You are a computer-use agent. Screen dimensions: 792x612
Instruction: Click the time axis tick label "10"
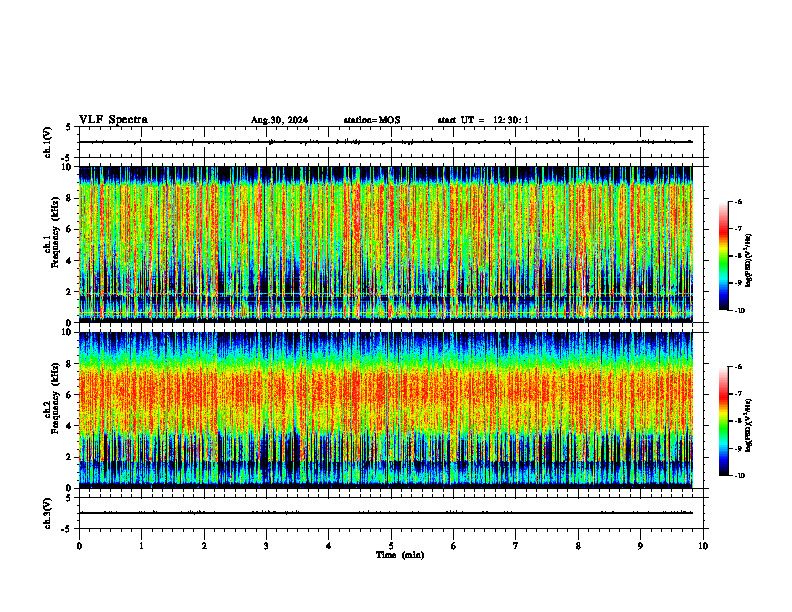[x=703, y=546]
